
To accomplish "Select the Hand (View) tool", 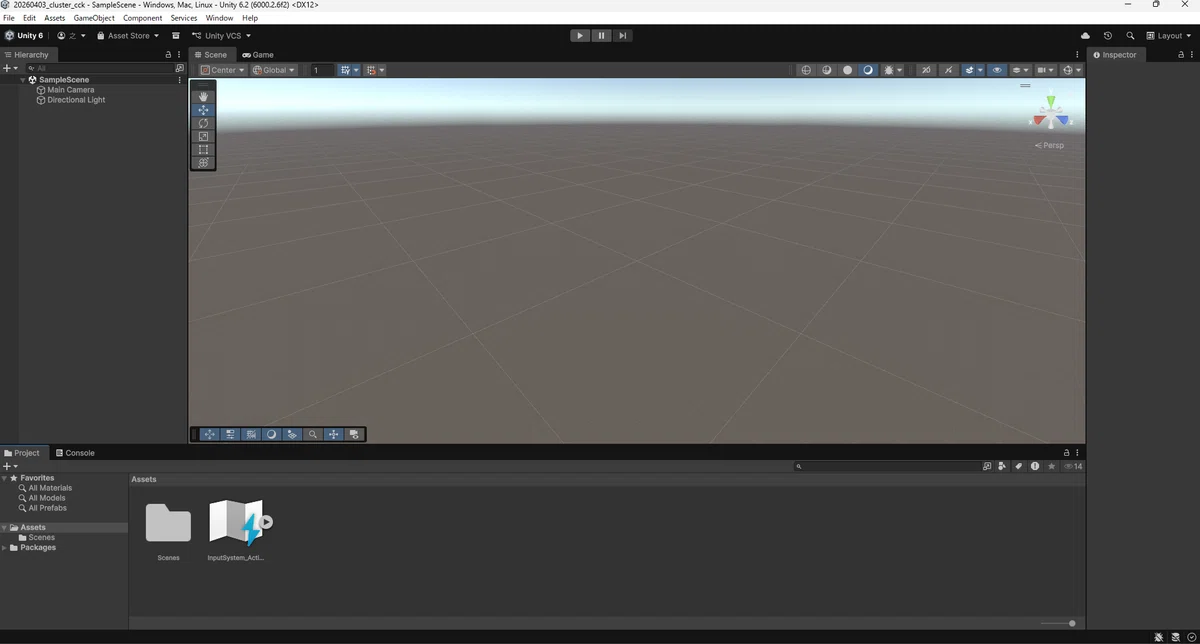I will pyautogui.click(x=203, y=97).
